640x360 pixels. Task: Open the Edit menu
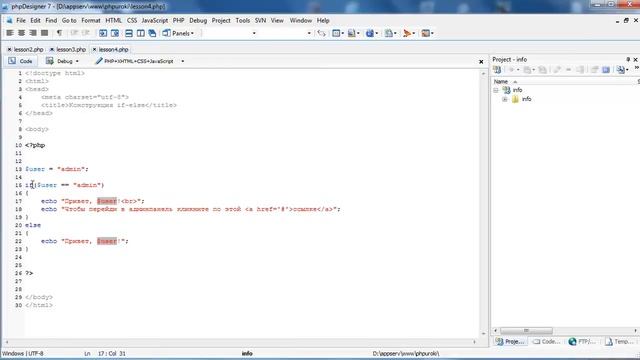pos(36,20)
